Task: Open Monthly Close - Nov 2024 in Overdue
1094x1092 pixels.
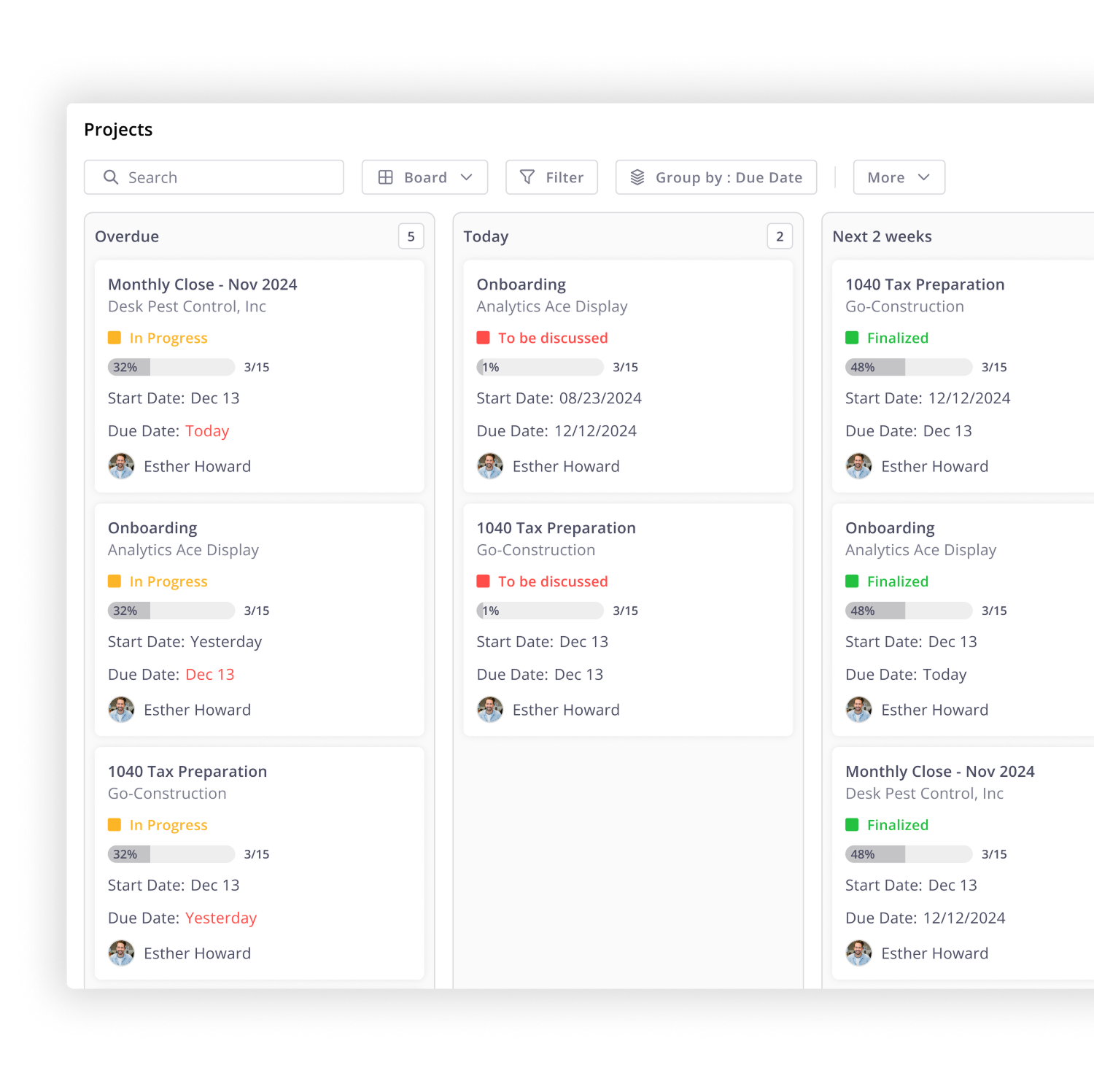Action: point(203,284)
